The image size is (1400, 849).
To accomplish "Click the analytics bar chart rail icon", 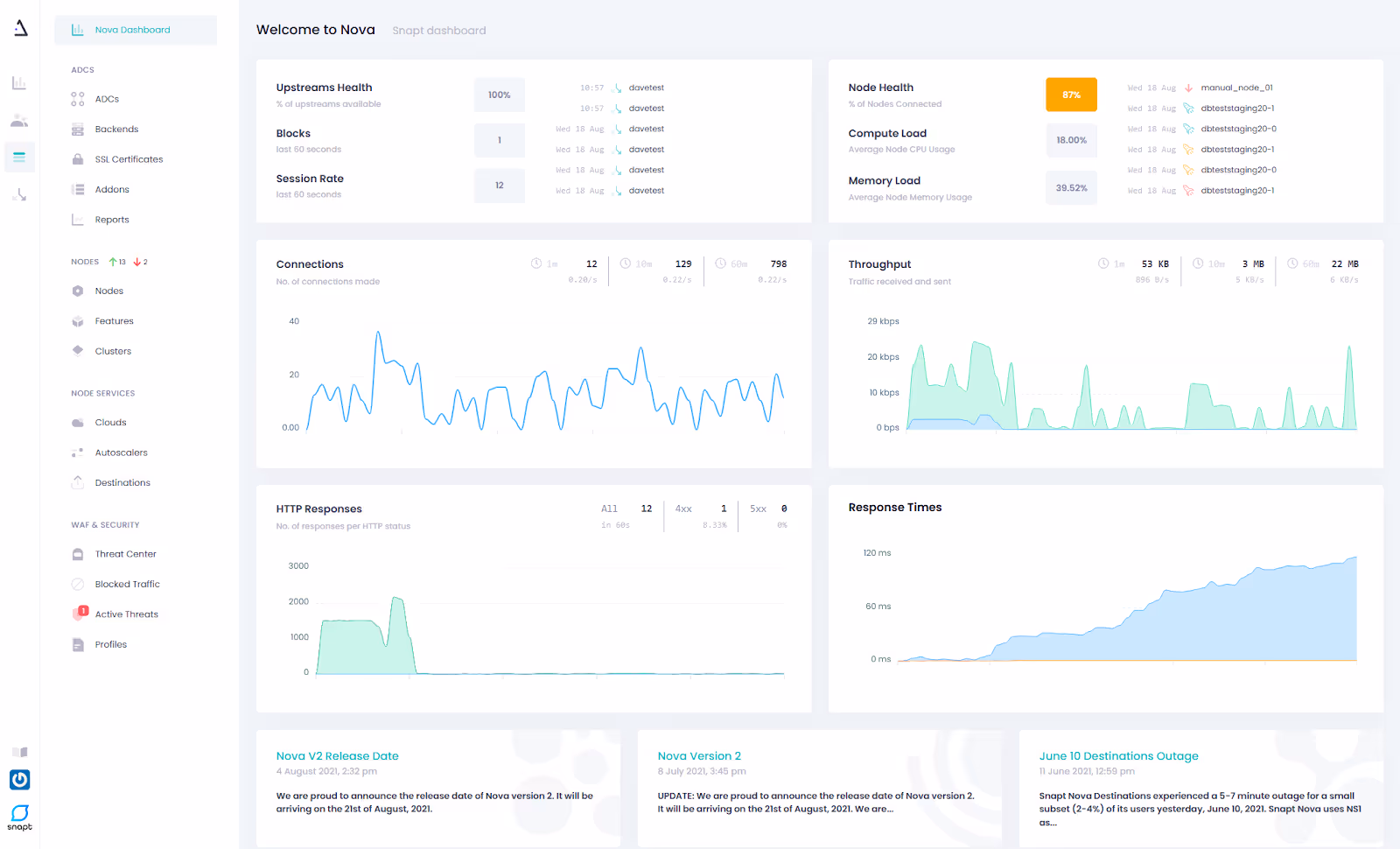I will coord(19,83).
